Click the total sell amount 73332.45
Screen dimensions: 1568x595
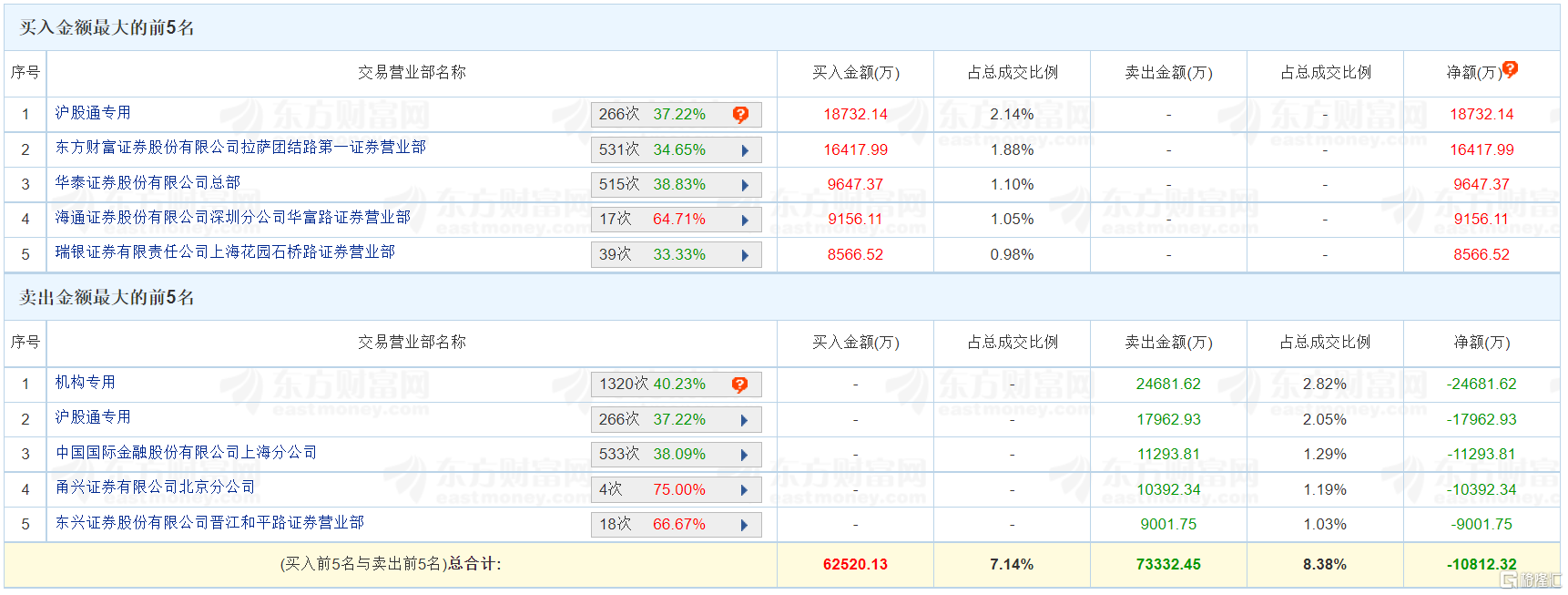click(1168, 564)
